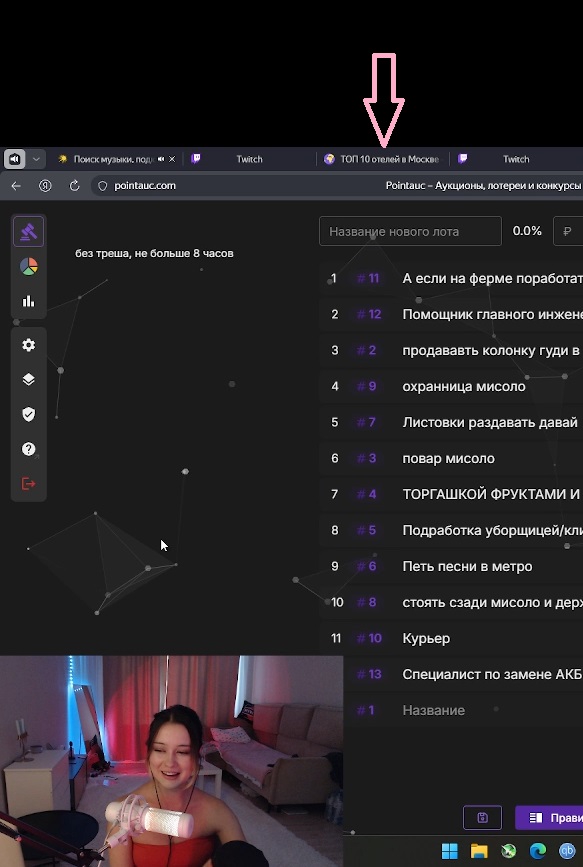Select the Курьер lot row
The image size is (583, 867).
coord(451,638)
